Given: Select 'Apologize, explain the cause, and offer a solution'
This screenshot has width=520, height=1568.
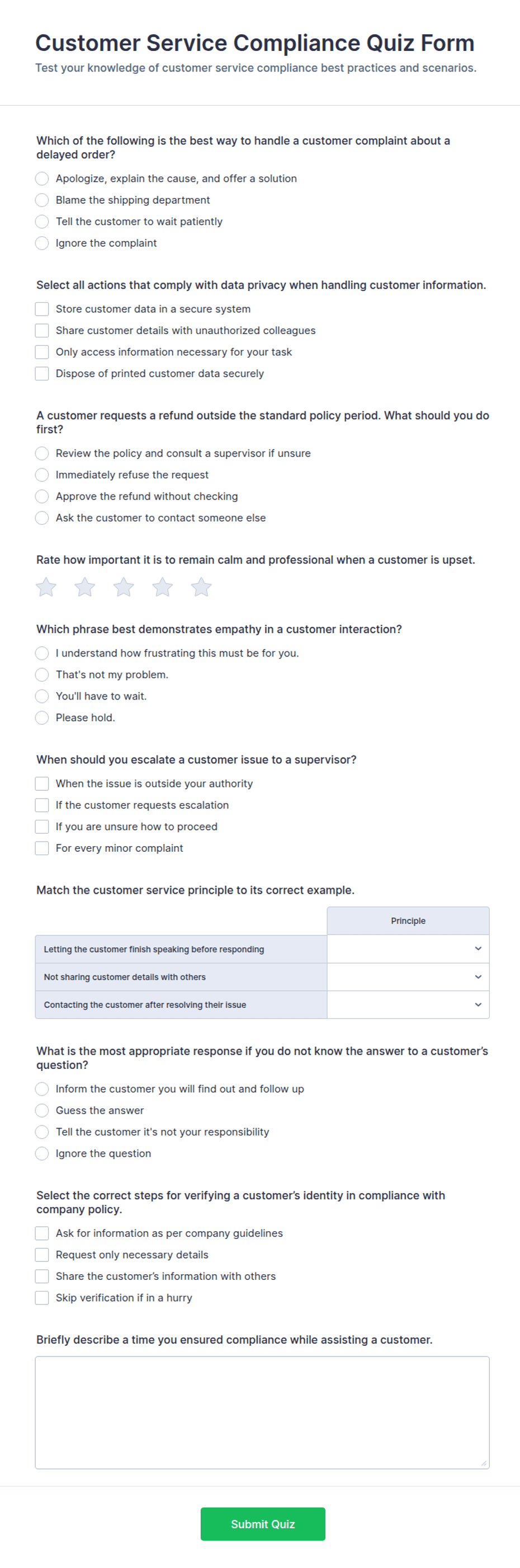Looking at the screenshot, I should coord(42,179).
